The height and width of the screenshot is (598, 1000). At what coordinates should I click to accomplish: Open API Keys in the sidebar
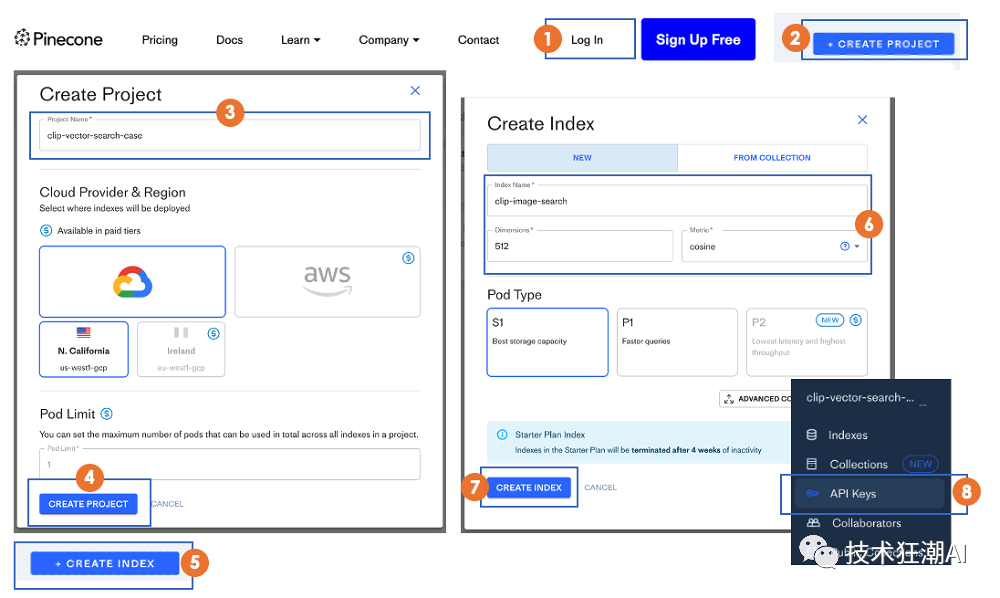pyautogui.click(x=869, y=493)
